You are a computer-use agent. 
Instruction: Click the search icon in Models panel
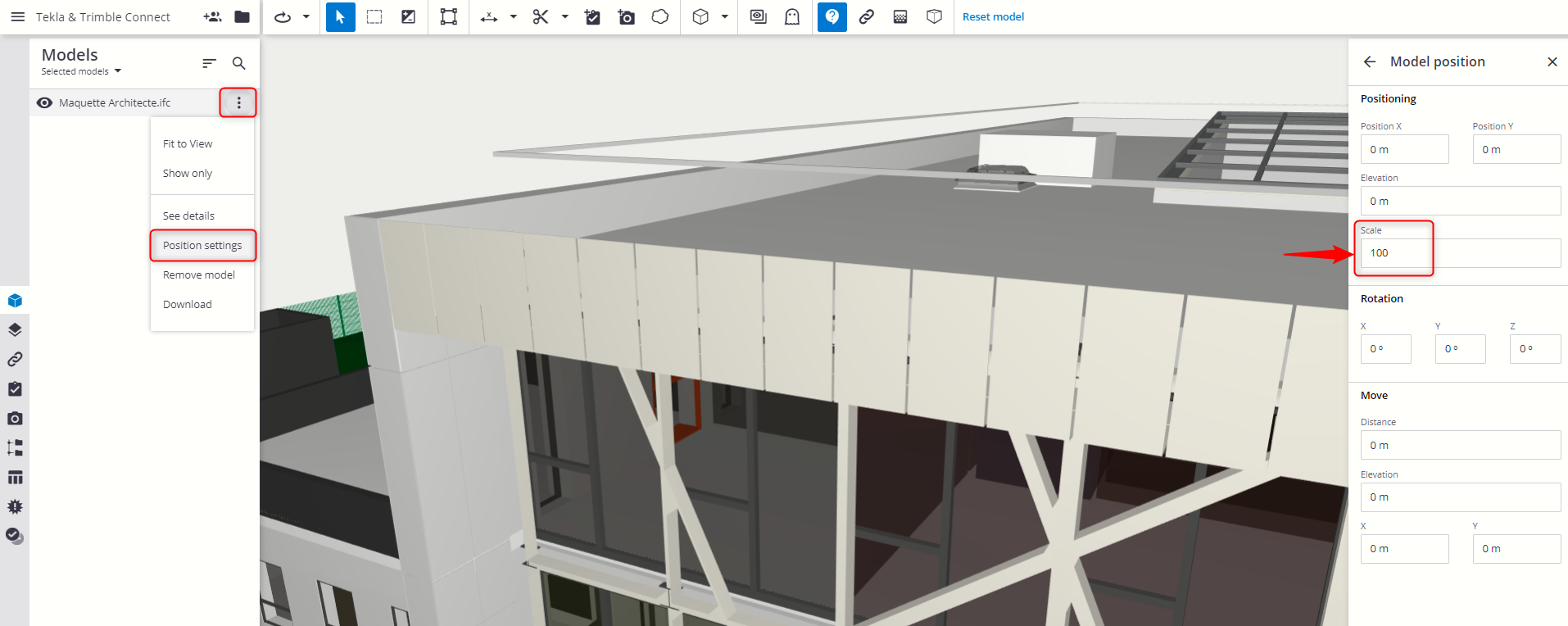click(239, 63)
